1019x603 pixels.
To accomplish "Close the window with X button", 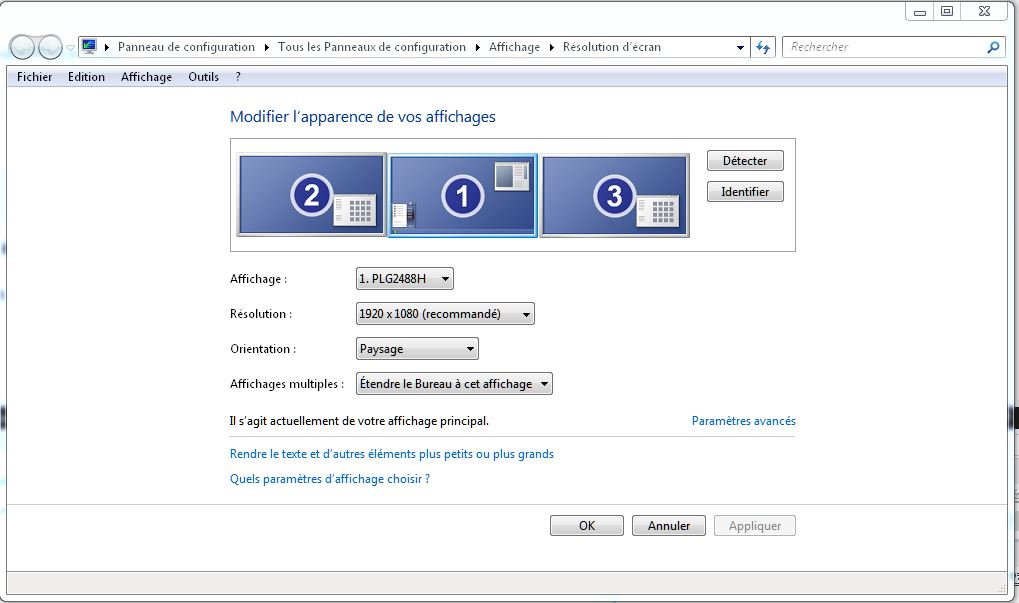I will click(x=984, y=12).
